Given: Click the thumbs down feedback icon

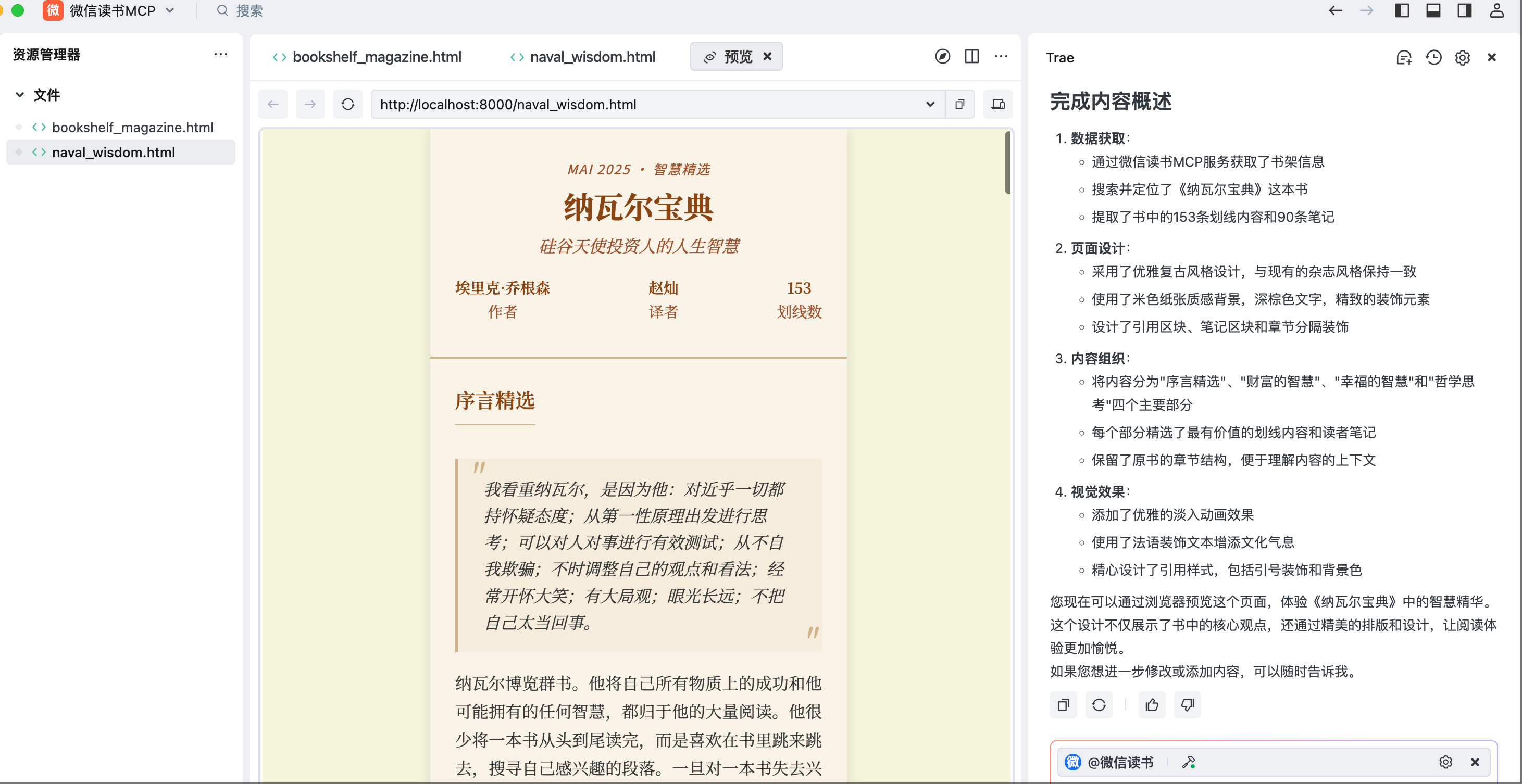Looking at the screenshot, I should coord(1187,704).
